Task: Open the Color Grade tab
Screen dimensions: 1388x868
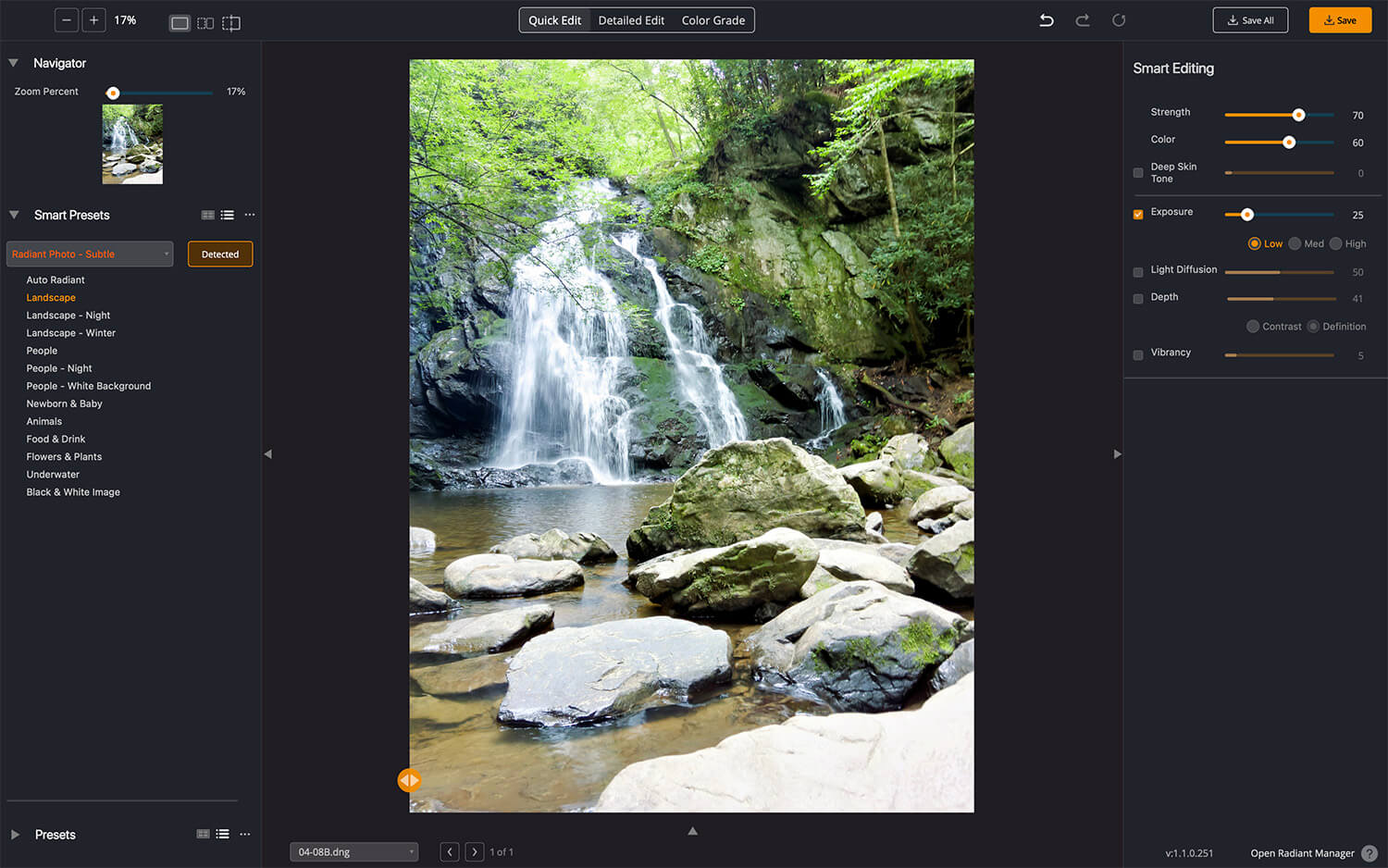Action: (713, 20)
